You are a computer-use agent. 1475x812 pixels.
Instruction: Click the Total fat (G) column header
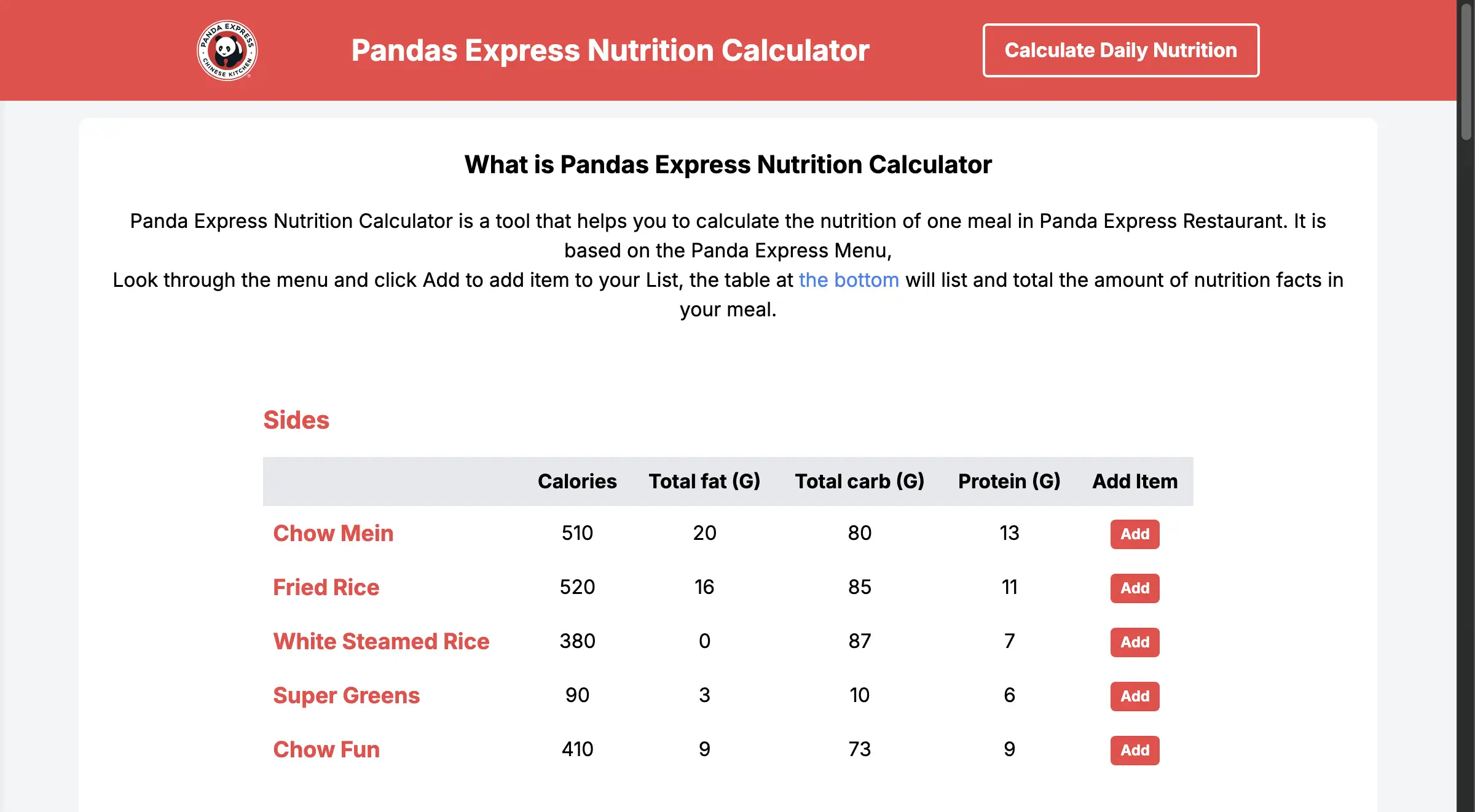(x=704, y=481)
